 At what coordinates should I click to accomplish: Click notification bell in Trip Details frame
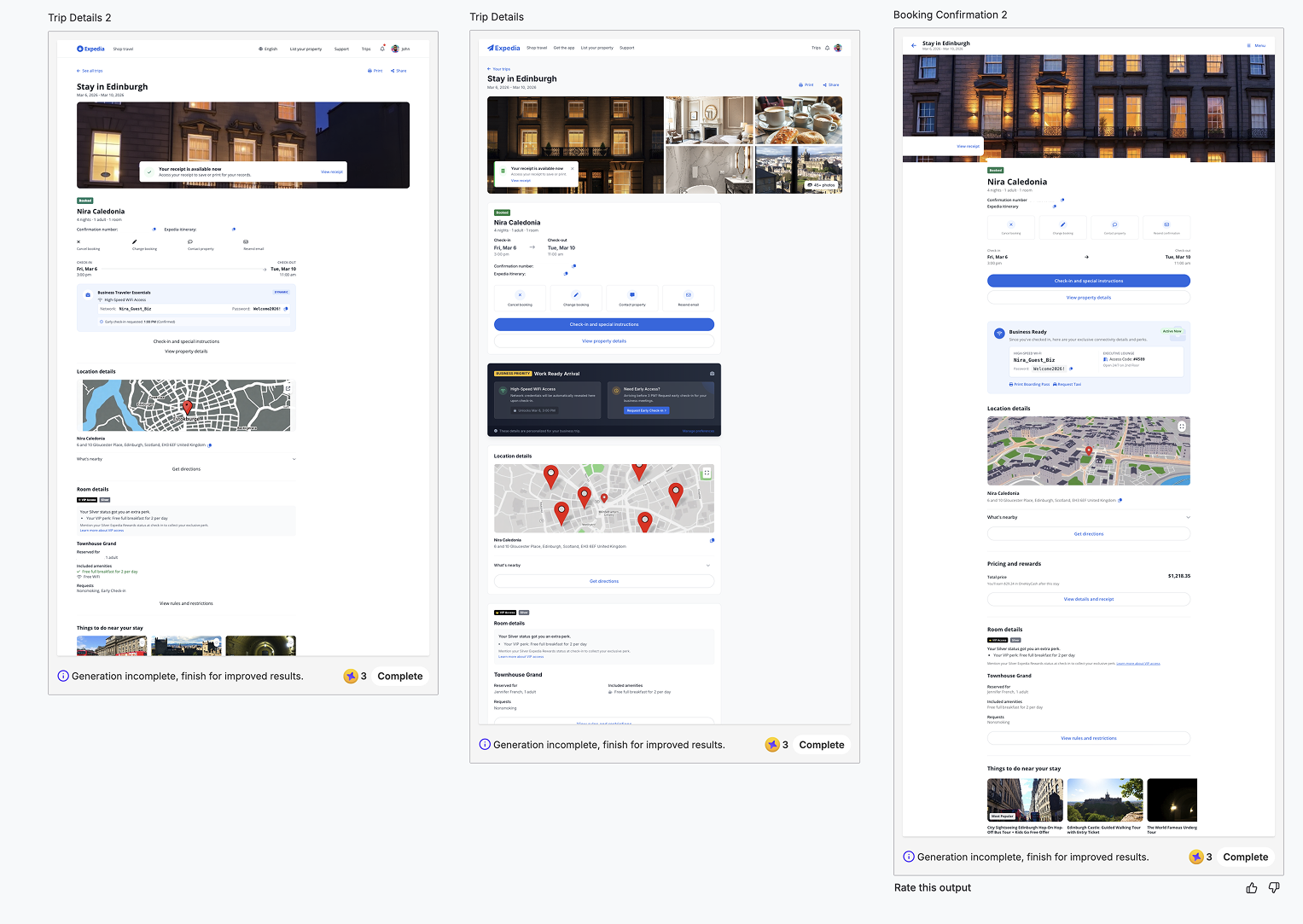(x=827, y=48)
